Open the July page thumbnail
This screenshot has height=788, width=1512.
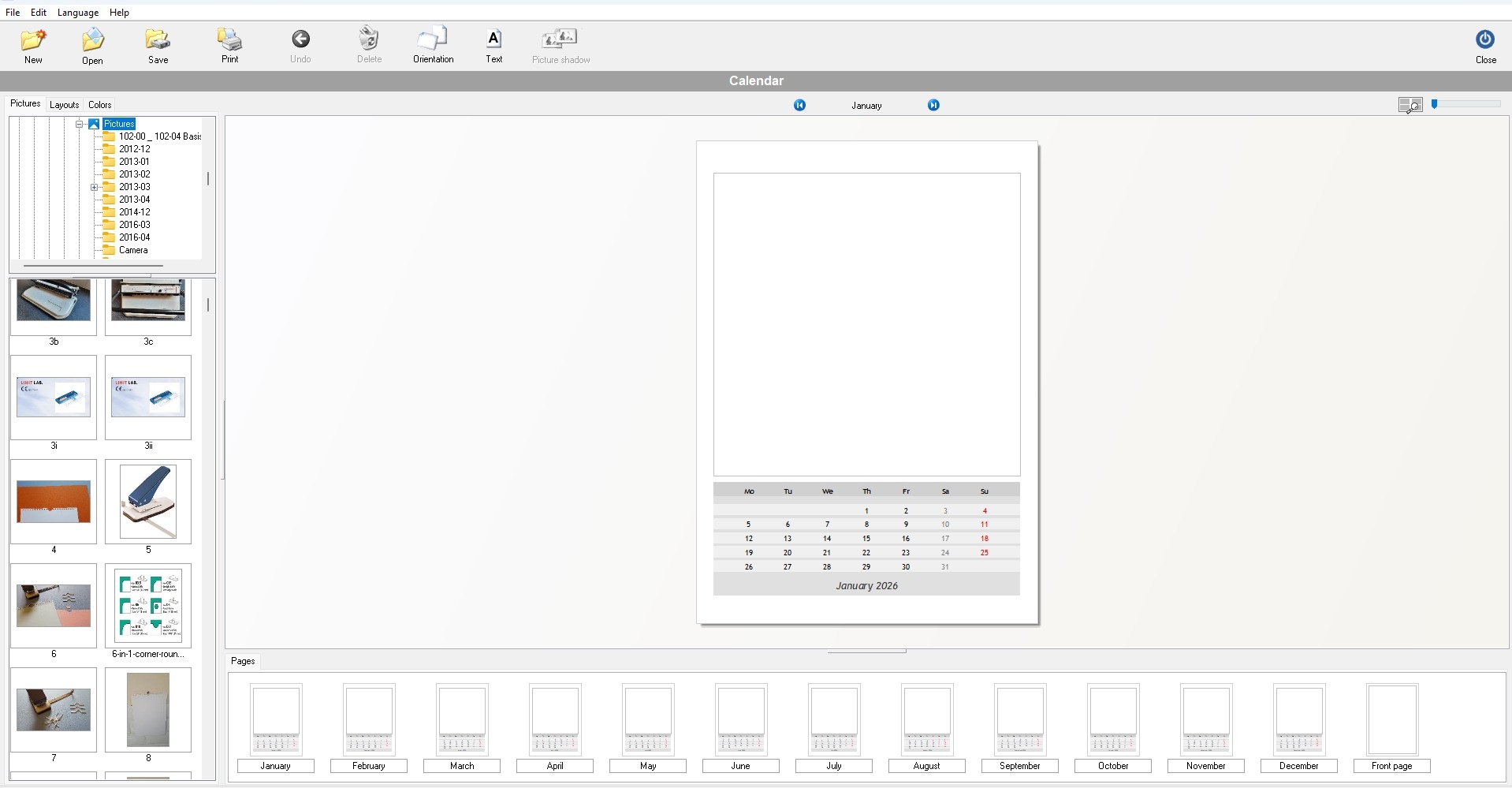pos(834,720)
